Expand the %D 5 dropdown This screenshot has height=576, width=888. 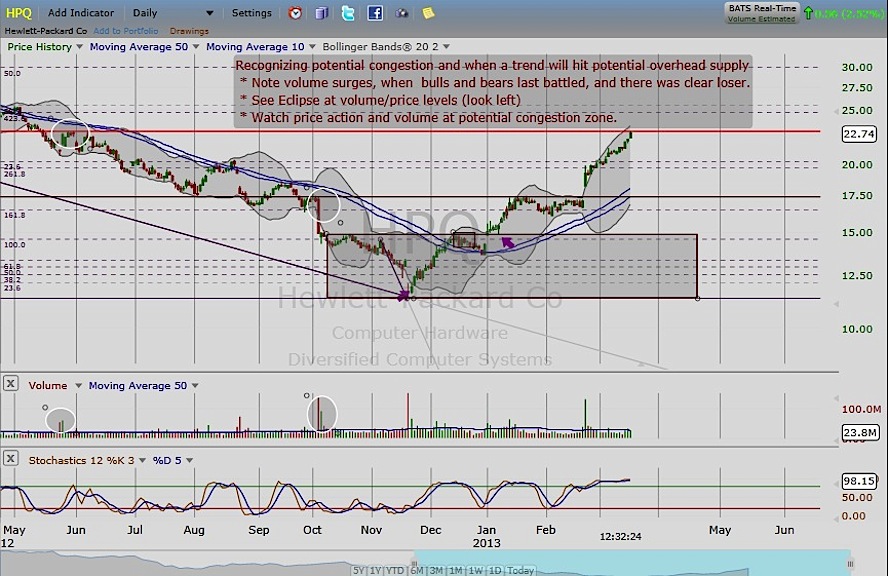[189, 460]
